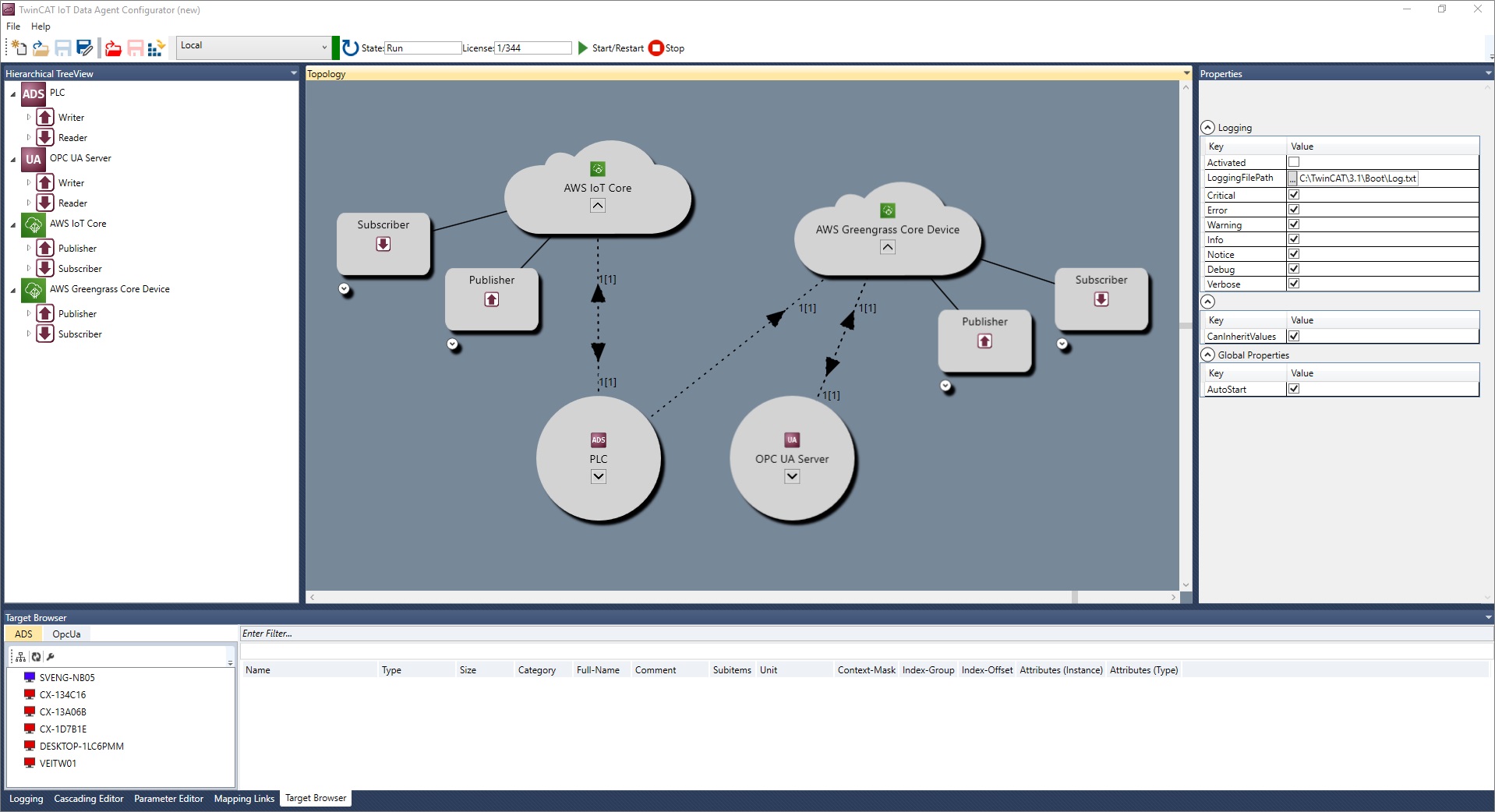1495x812 pixels.
Task: Enable the Activated logging checkbox
Action: (x=1294, y=162)
